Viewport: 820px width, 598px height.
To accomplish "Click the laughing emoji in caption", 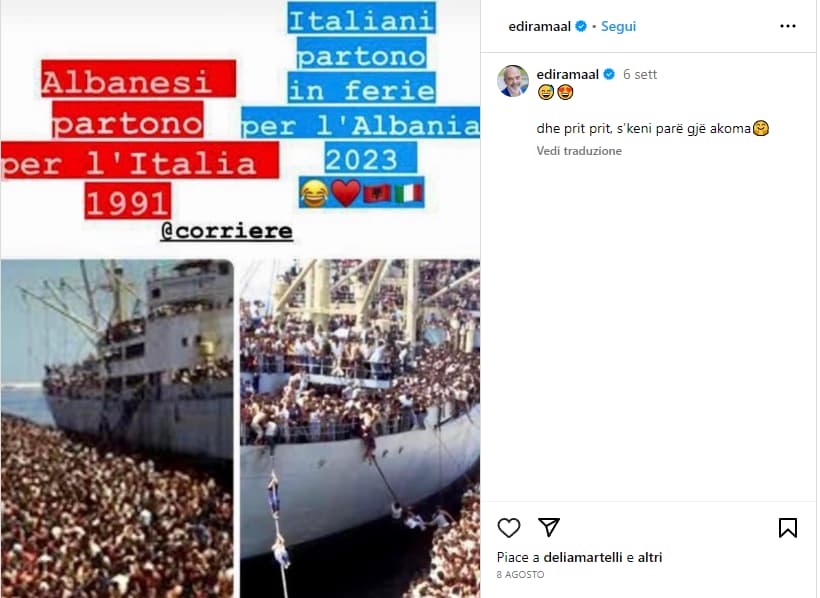I will 545,92.
